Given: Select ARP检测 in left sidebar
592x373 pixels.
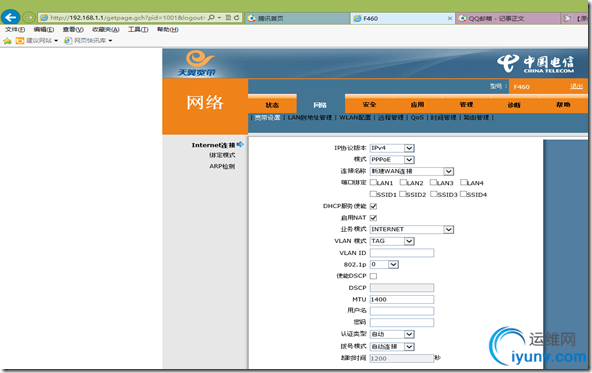Looking at the screenshot, I should [x=222, y=166].
